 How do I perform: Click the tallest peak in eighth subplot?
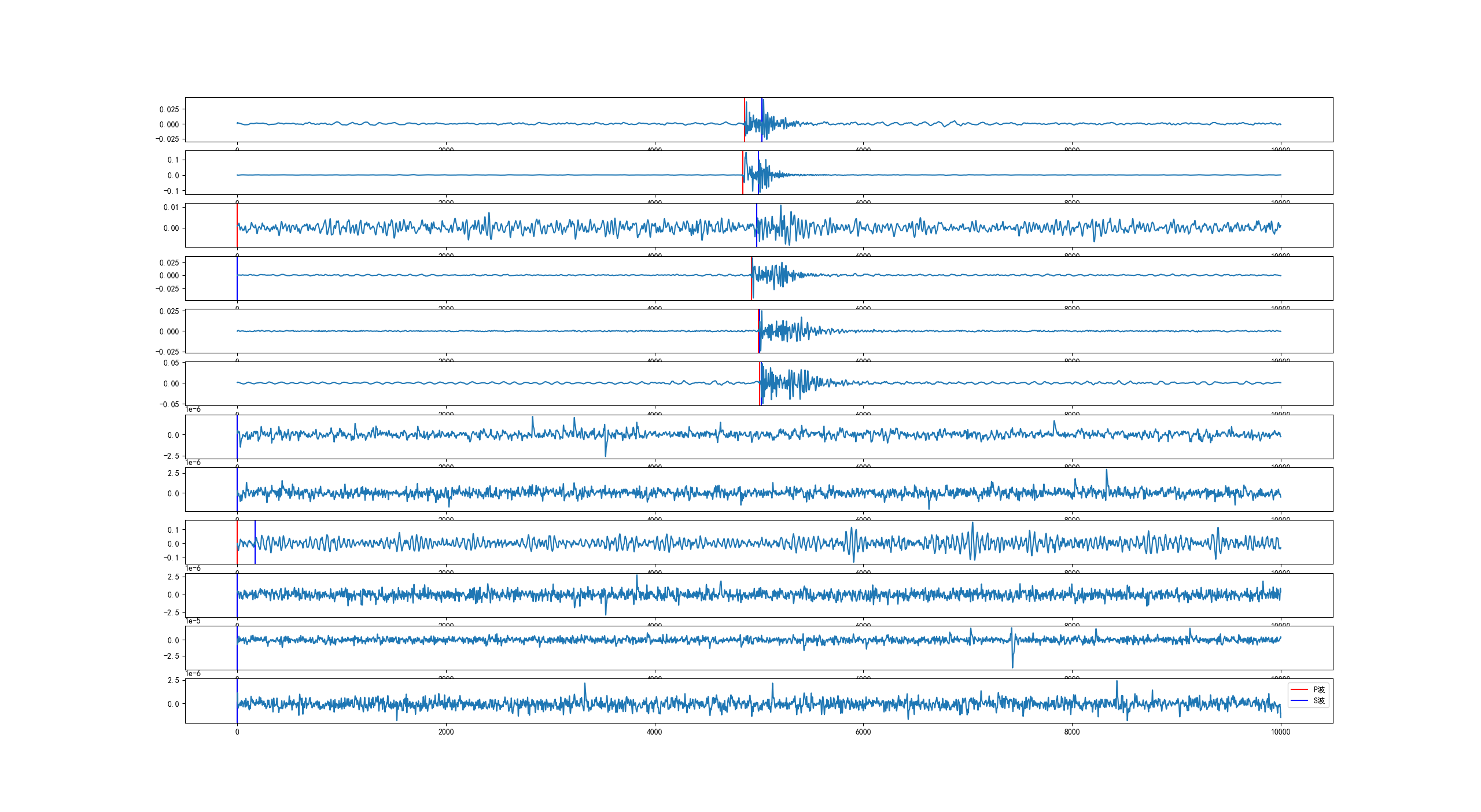[1107, 471]
